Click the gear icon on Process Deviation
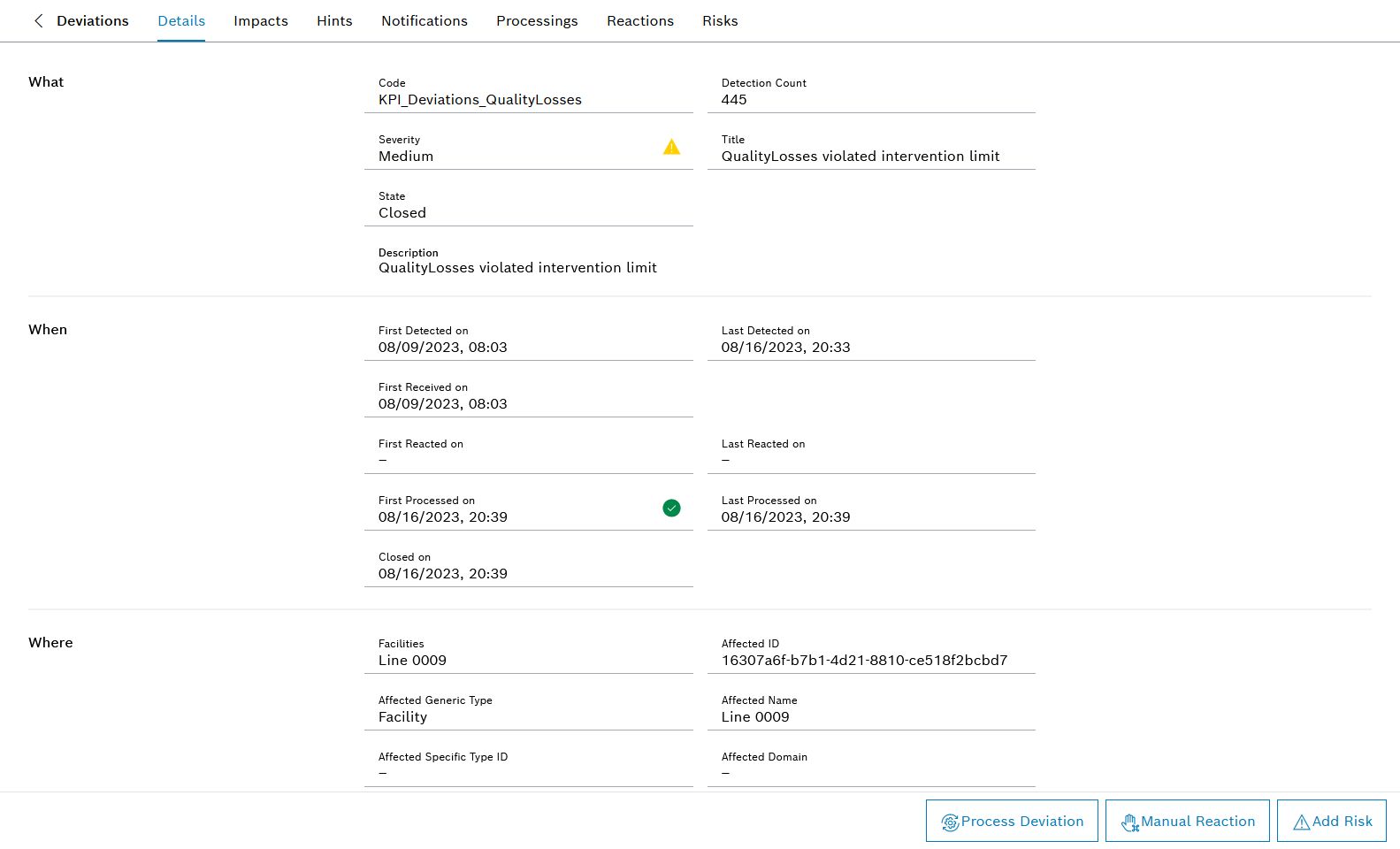 [x=950, y=822]
